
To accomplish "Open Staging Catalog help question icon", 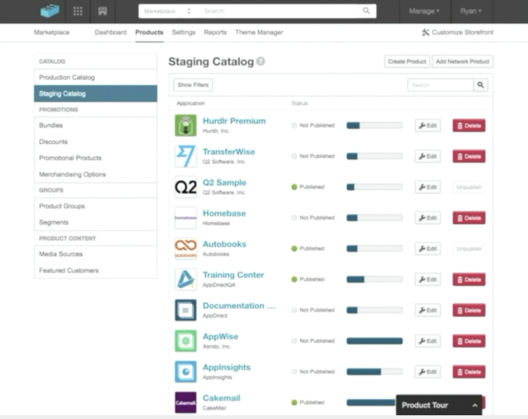I will [261, 61].
